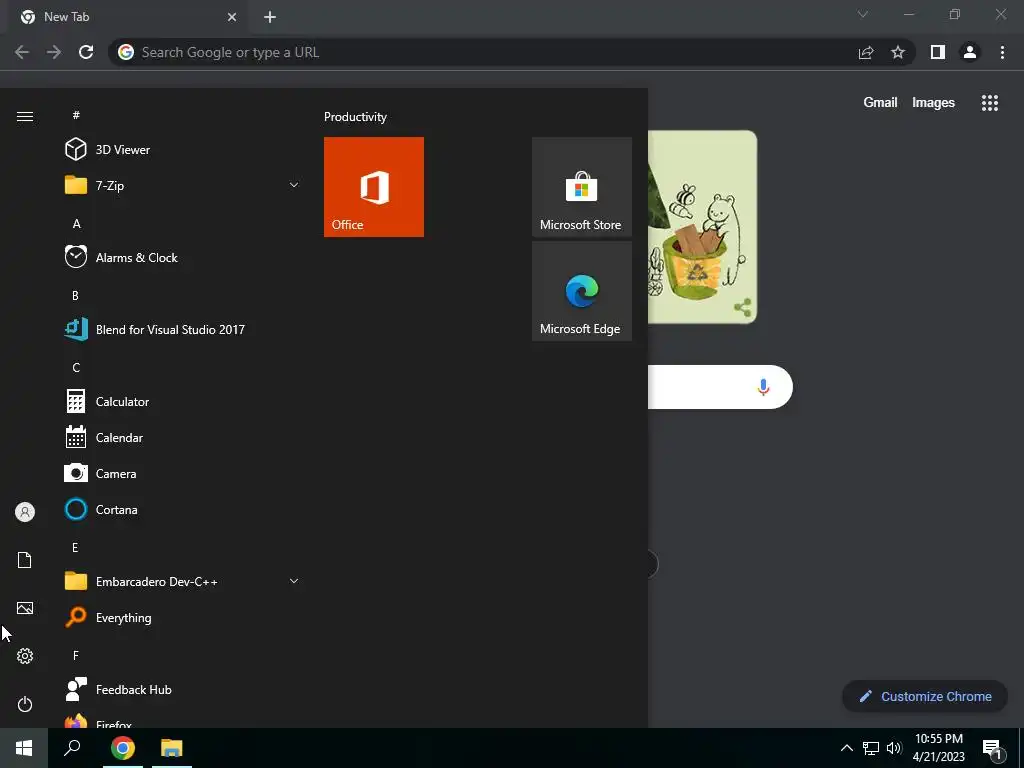Click the 'E' letter header
Screen dimensions: 1024x768
click(75, 548)
